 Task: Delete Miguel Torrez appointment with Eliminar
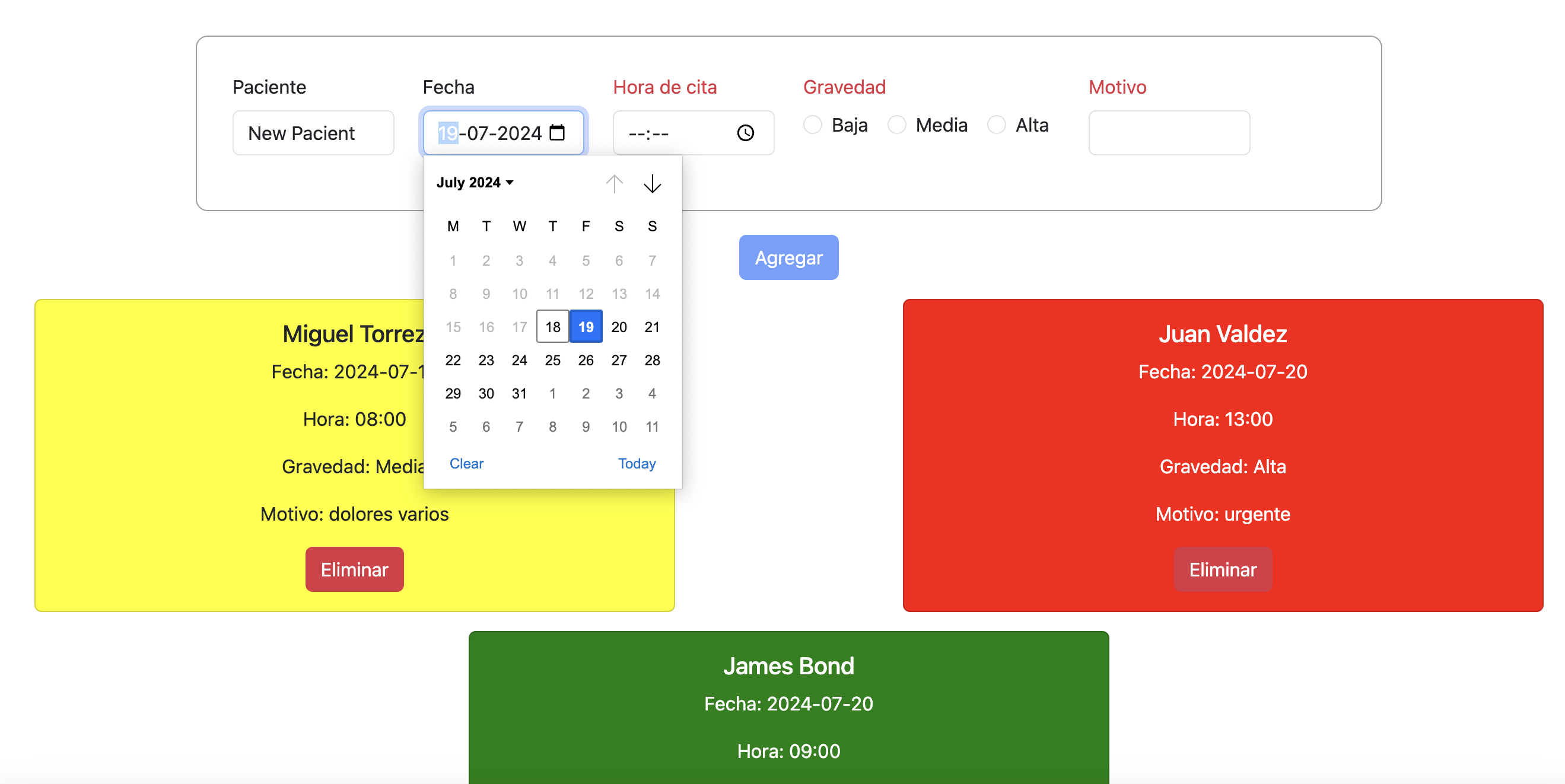pyautogui.click(x=354, y=570)
